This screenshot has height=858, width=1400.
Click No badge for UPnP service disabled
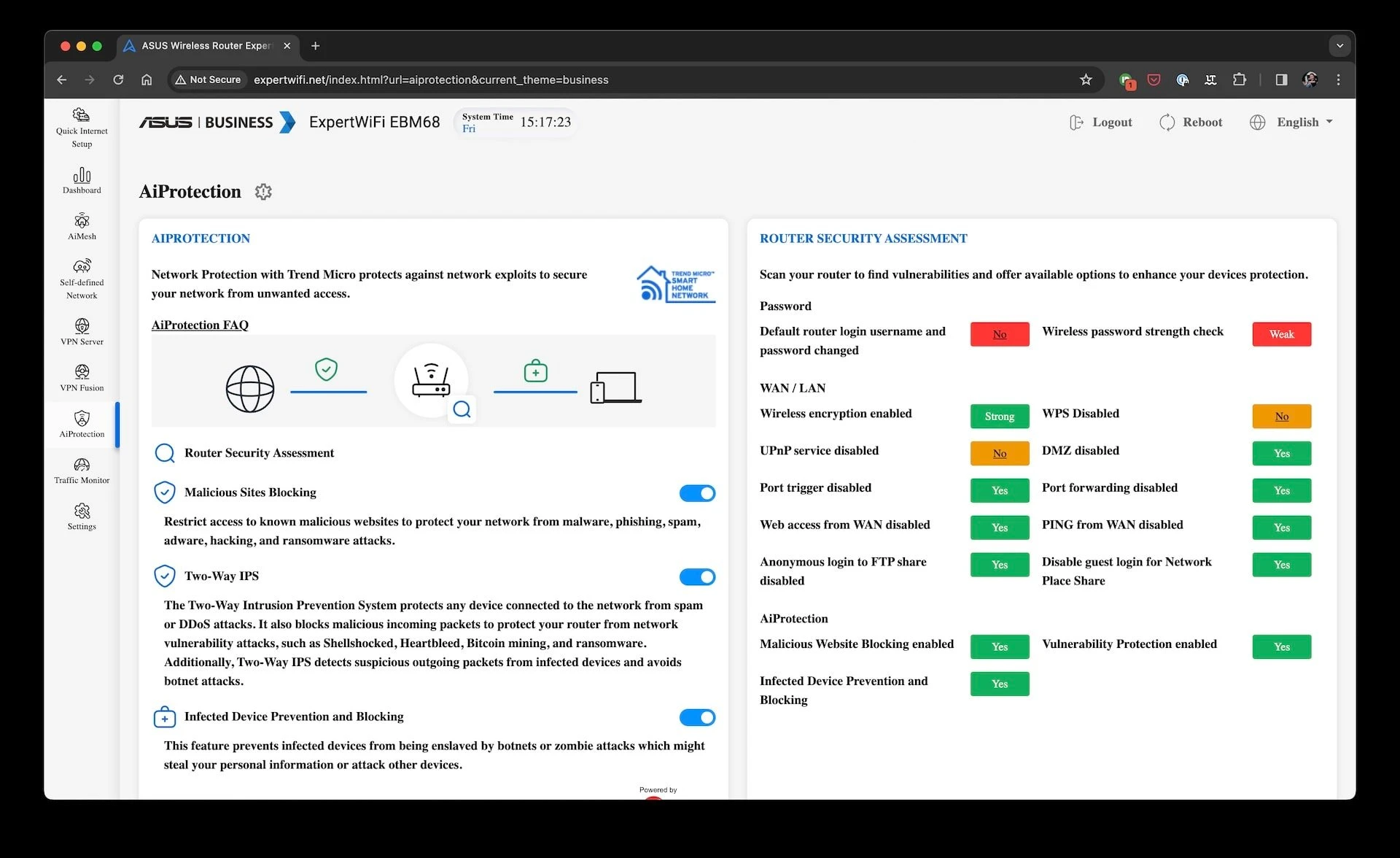(1000, 454)
